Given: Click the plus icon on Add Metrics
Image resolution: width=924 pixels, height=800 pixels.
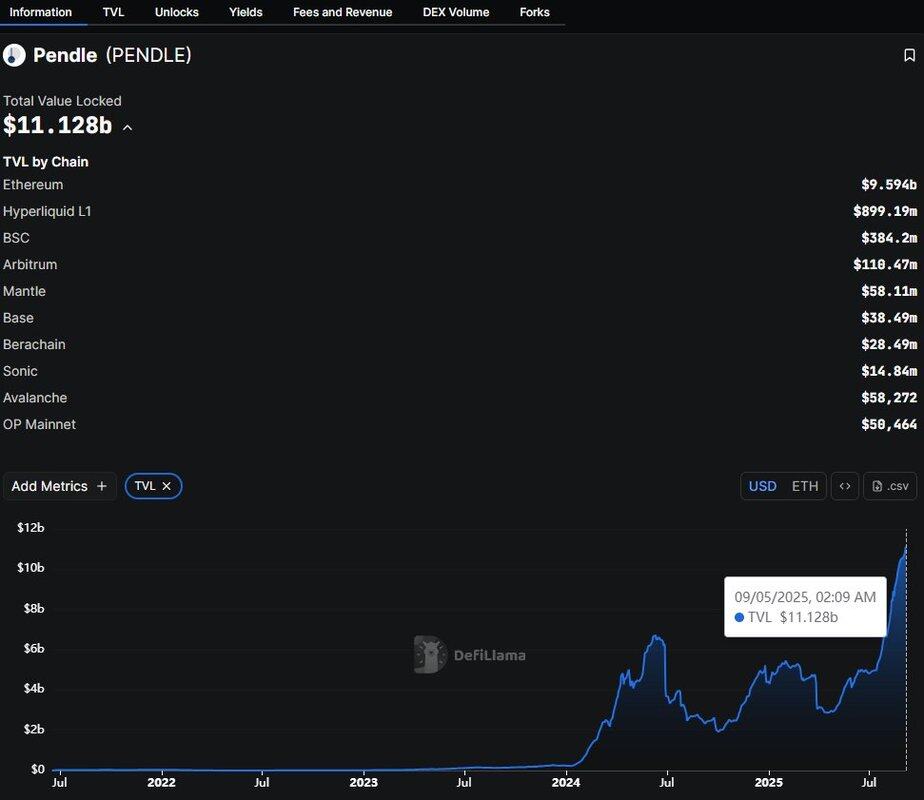Looking at the screenshot, I should coord(101,486).
